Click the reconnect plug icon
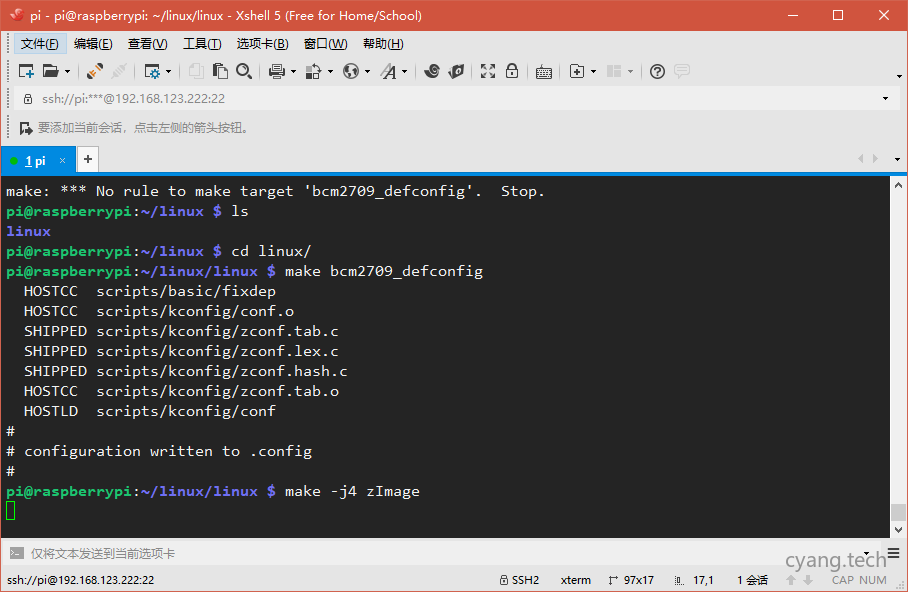Viewport: 908px width, 592px height. pyautogui.click(x=95, y=71)
